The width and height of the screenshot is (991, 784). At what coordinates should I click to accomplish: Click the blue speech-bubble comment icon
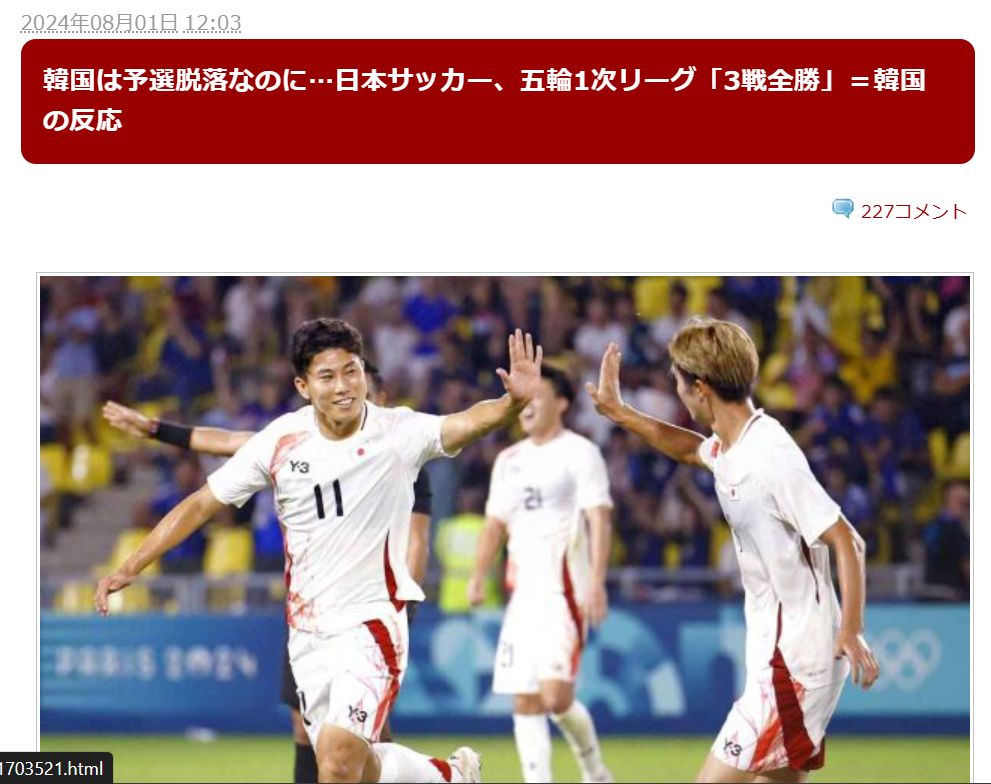pos(842,209)
